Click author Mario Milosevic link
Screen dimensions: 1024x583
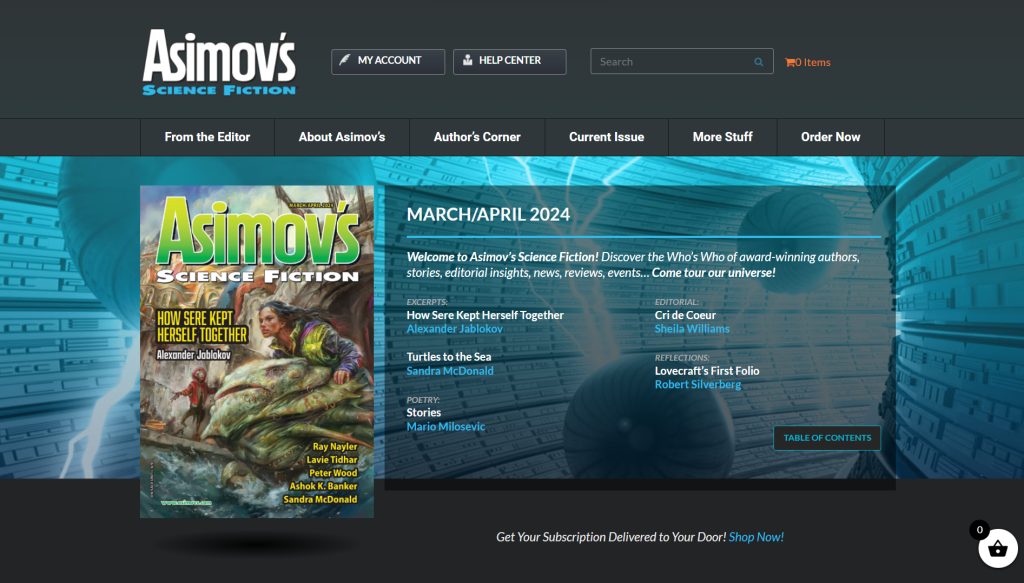point(446,427)
